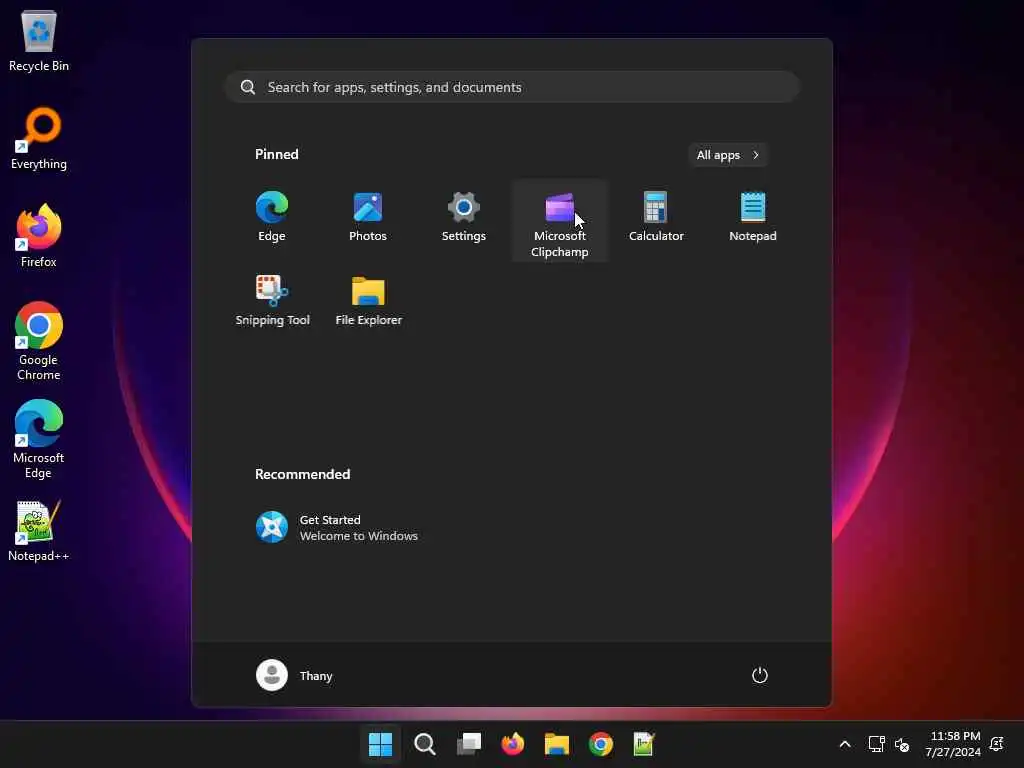1024x768 pixels.
Task: Click the Windows Start button on the taskbar
Action: point(380,744)
